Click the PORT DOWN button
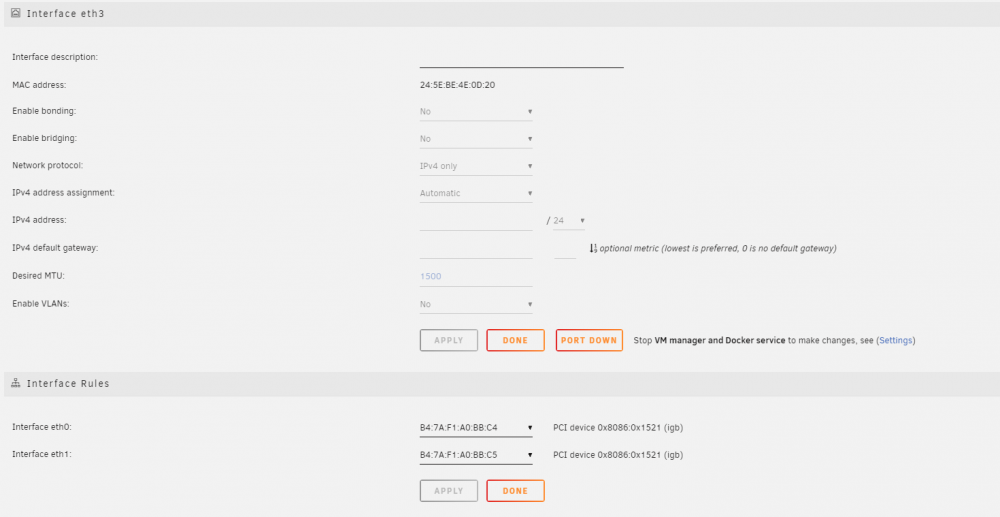Viewport: 1000px width, 517px height. [x=589, y=340]
